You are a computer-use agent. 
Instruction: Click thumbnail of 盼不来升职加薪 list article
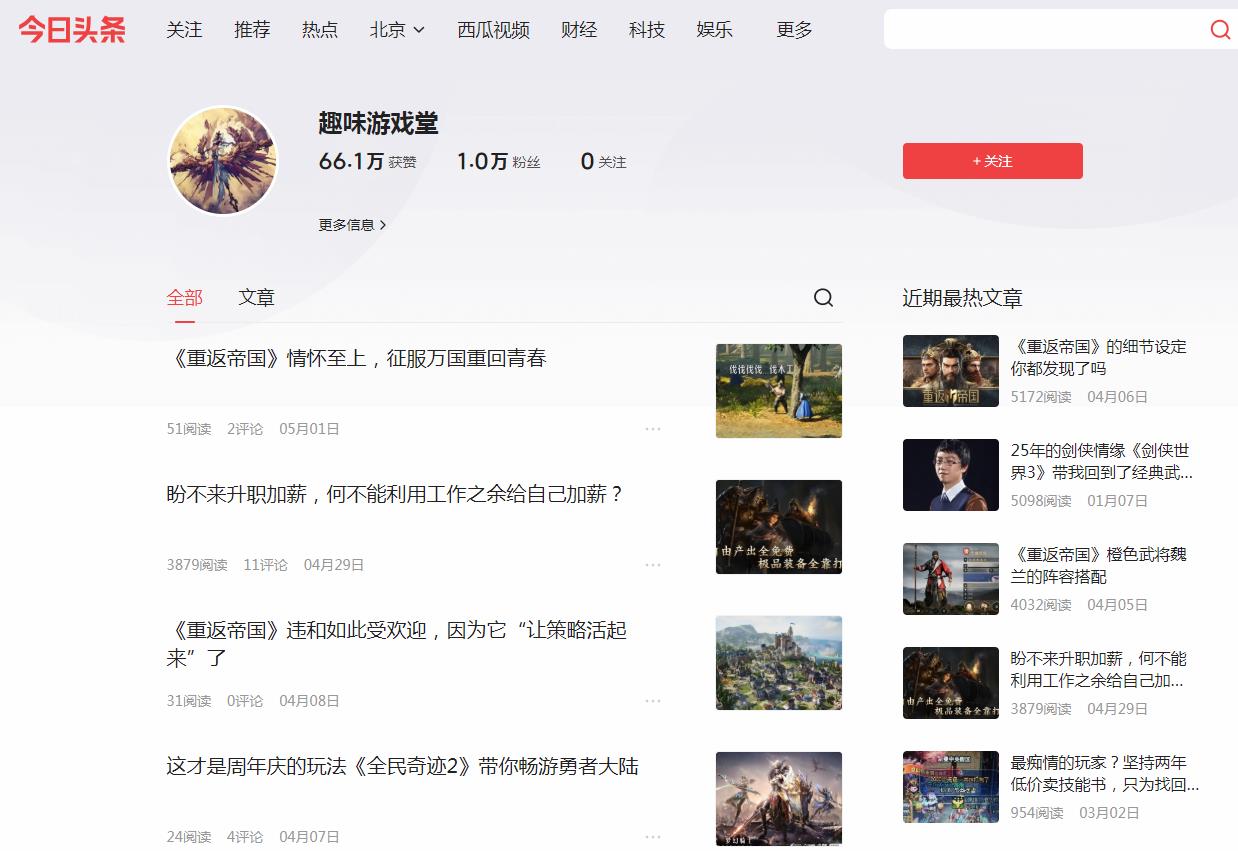click(x=779, y=527)
